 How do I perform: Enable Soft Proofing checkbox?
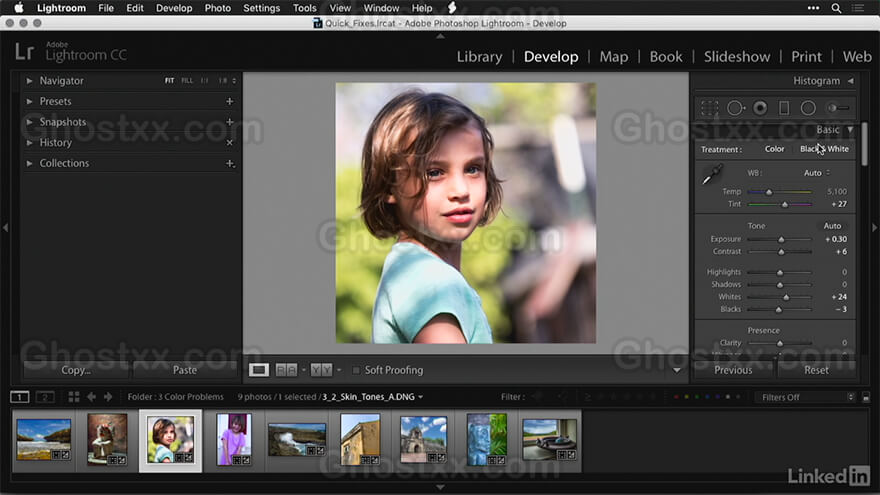pos(356,370)
